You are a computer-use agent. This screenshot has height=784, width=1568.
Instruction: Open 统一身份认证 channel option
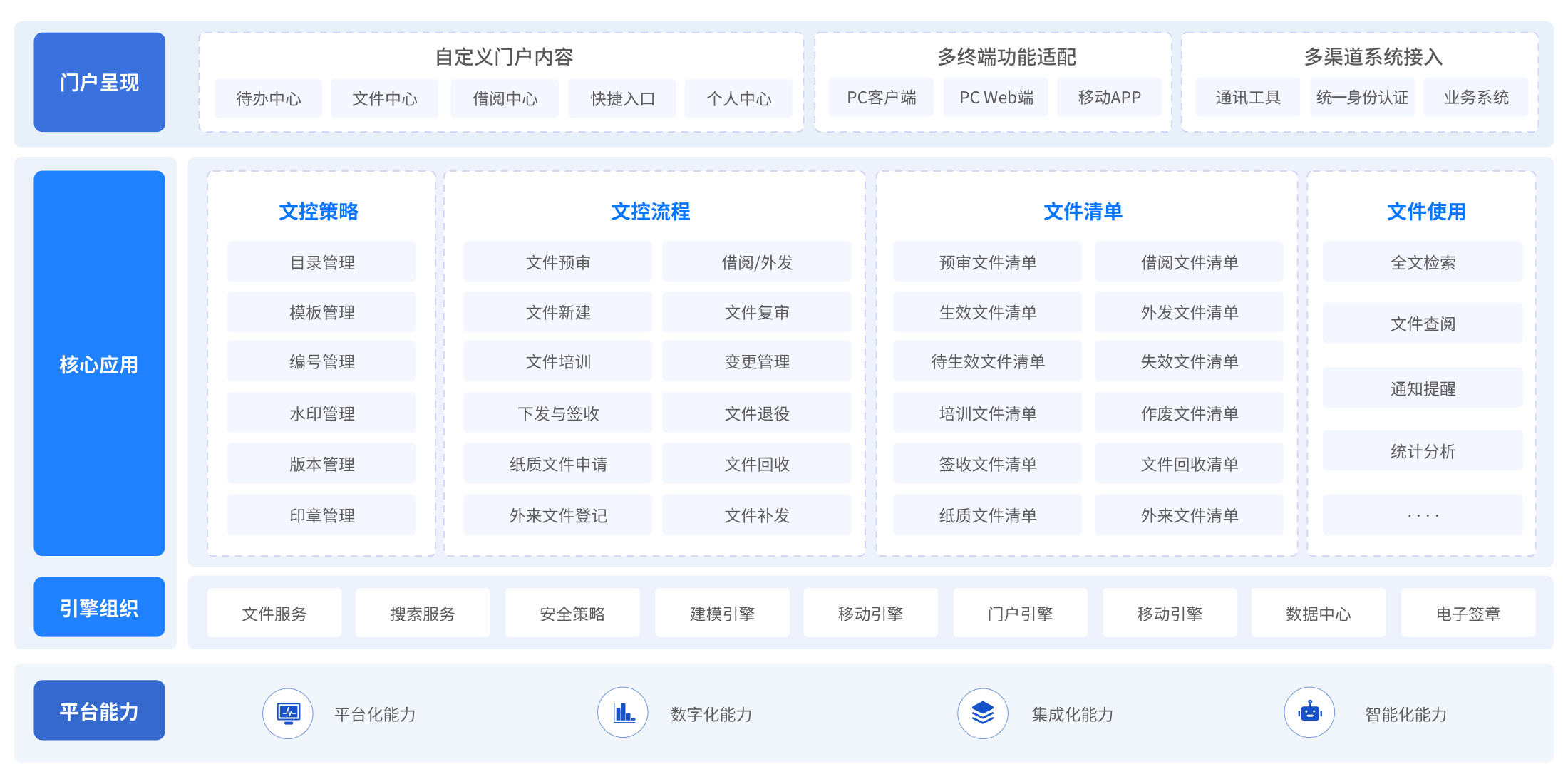pos(1362,98)
